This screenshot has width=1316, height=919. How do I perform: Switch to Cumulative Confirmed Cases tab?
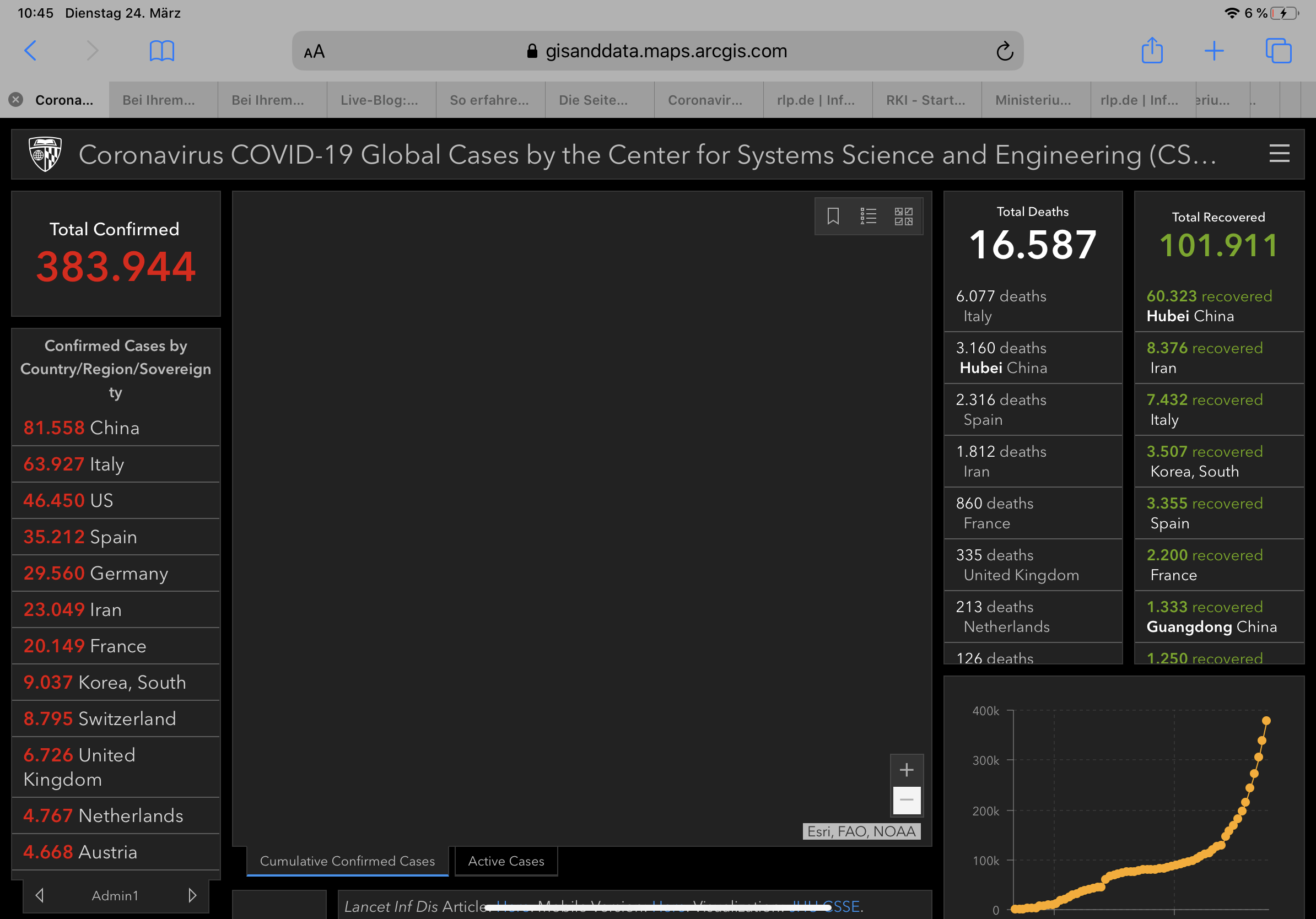(347, 861)
